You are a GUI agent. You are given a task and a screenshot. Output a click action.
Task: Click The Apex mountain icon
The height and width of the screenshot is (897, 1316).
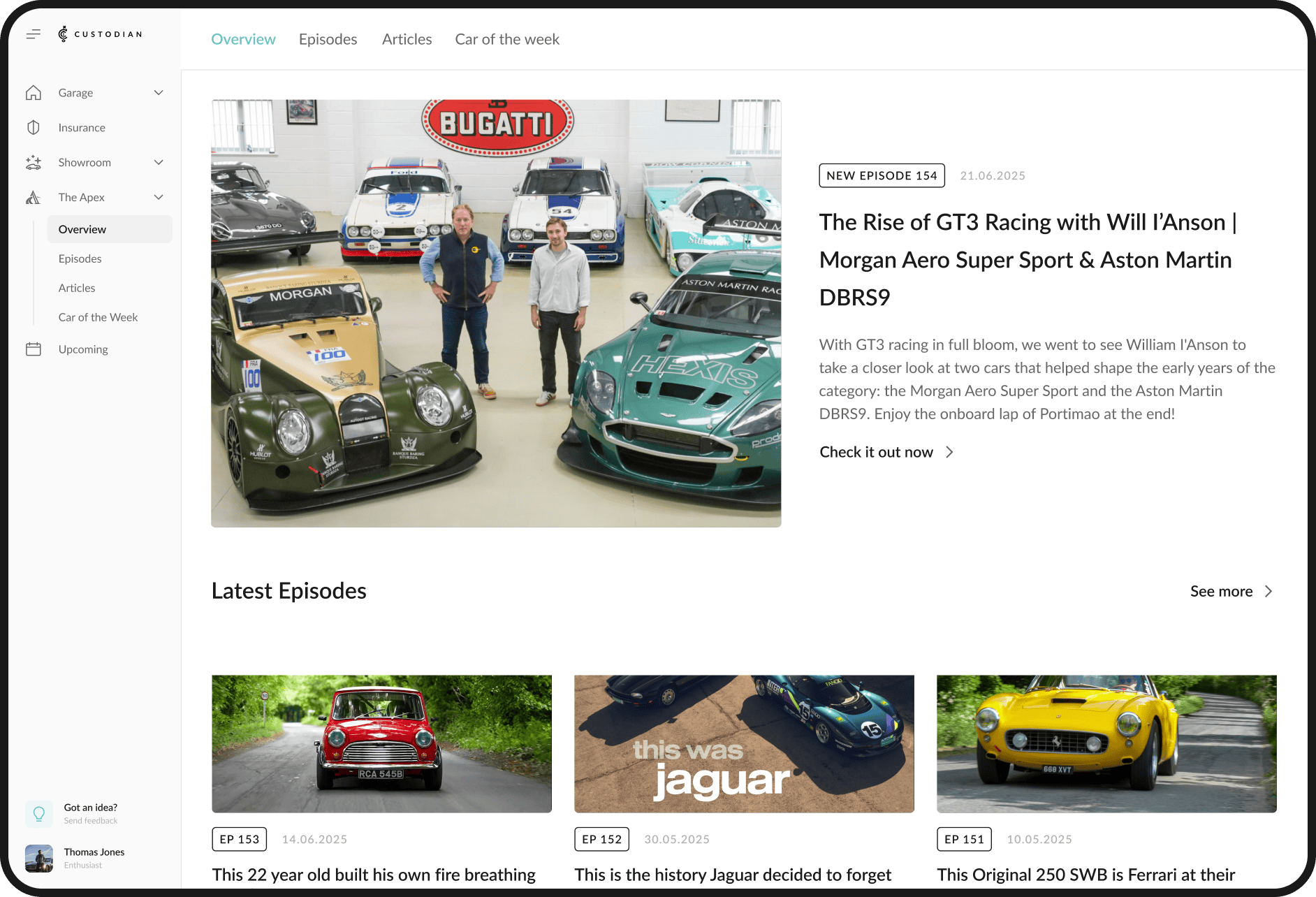34,197
